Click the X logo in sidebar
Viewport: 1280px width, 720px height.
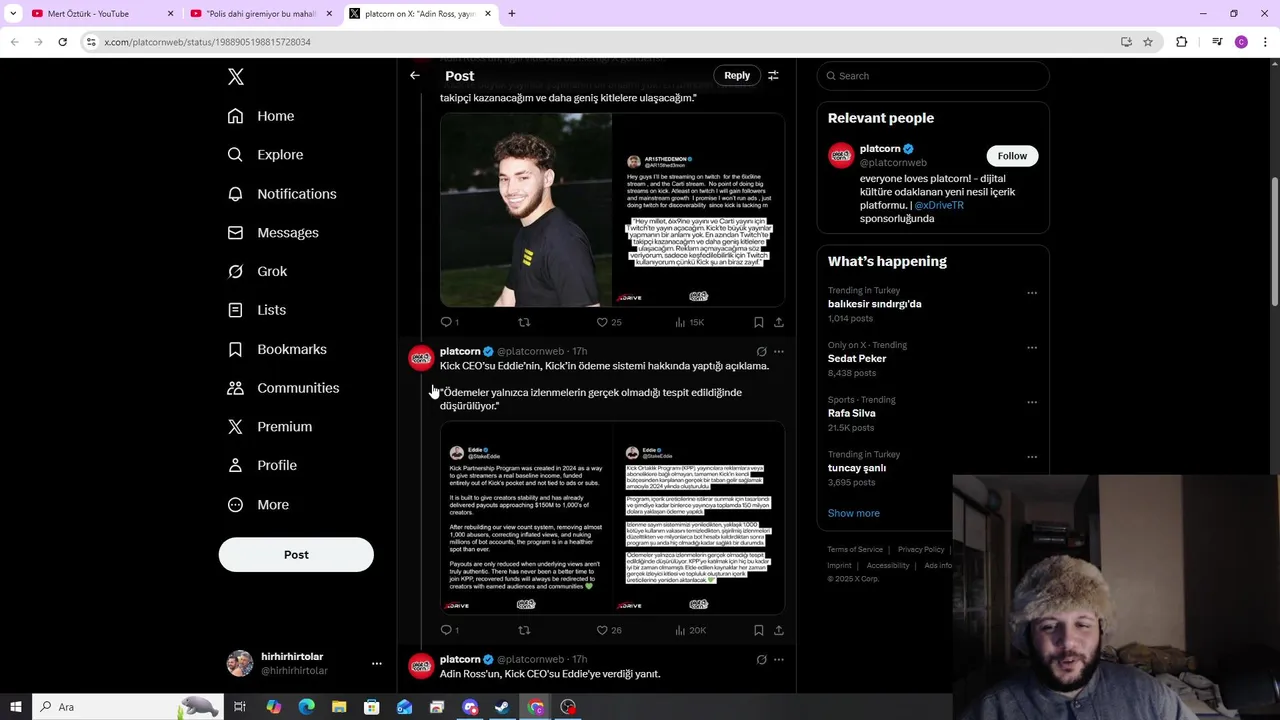pos(235,77)
